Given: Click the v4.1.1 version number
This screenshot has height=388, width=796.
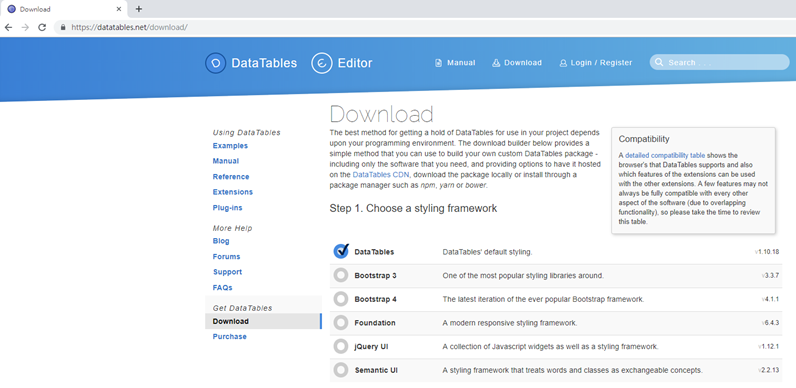Looking at the screenshot, I should point(770,300).
